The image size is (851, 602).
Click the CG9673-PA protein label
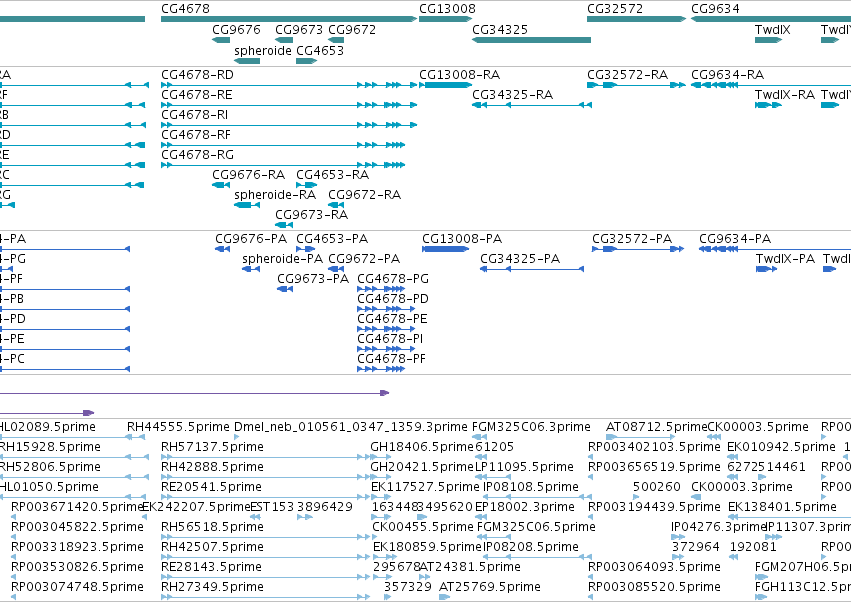pyautogui.click(x=313, y=279)
